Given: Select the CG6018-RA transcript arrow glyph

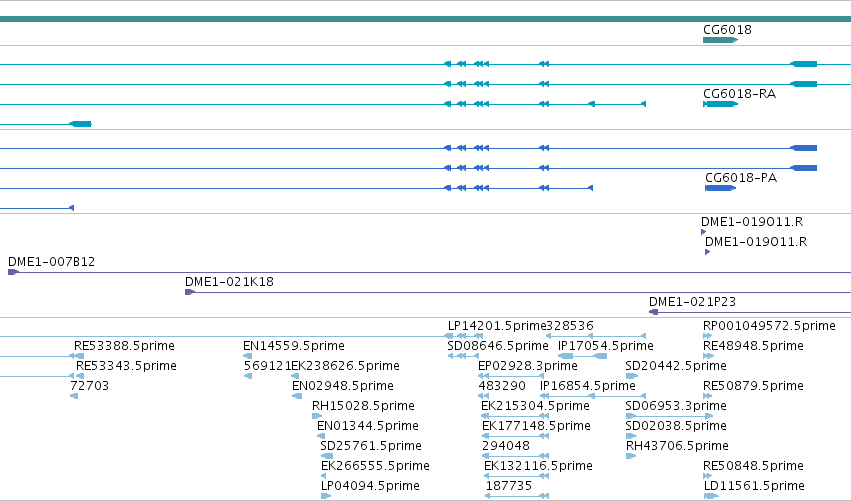Looking at the screenshot, I should pos(720,104).
